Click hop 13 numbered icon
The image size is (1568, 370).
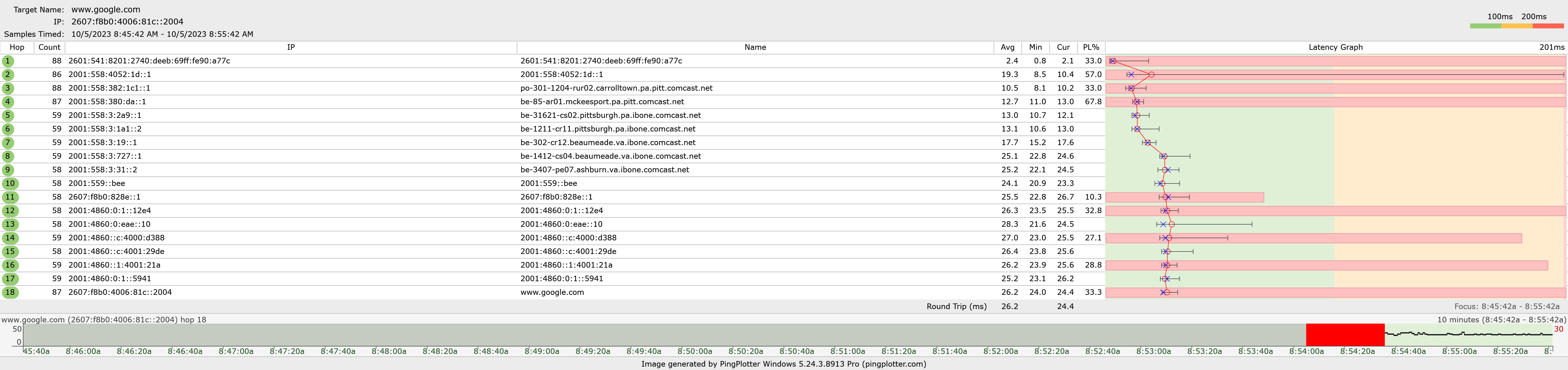point(10,224)
